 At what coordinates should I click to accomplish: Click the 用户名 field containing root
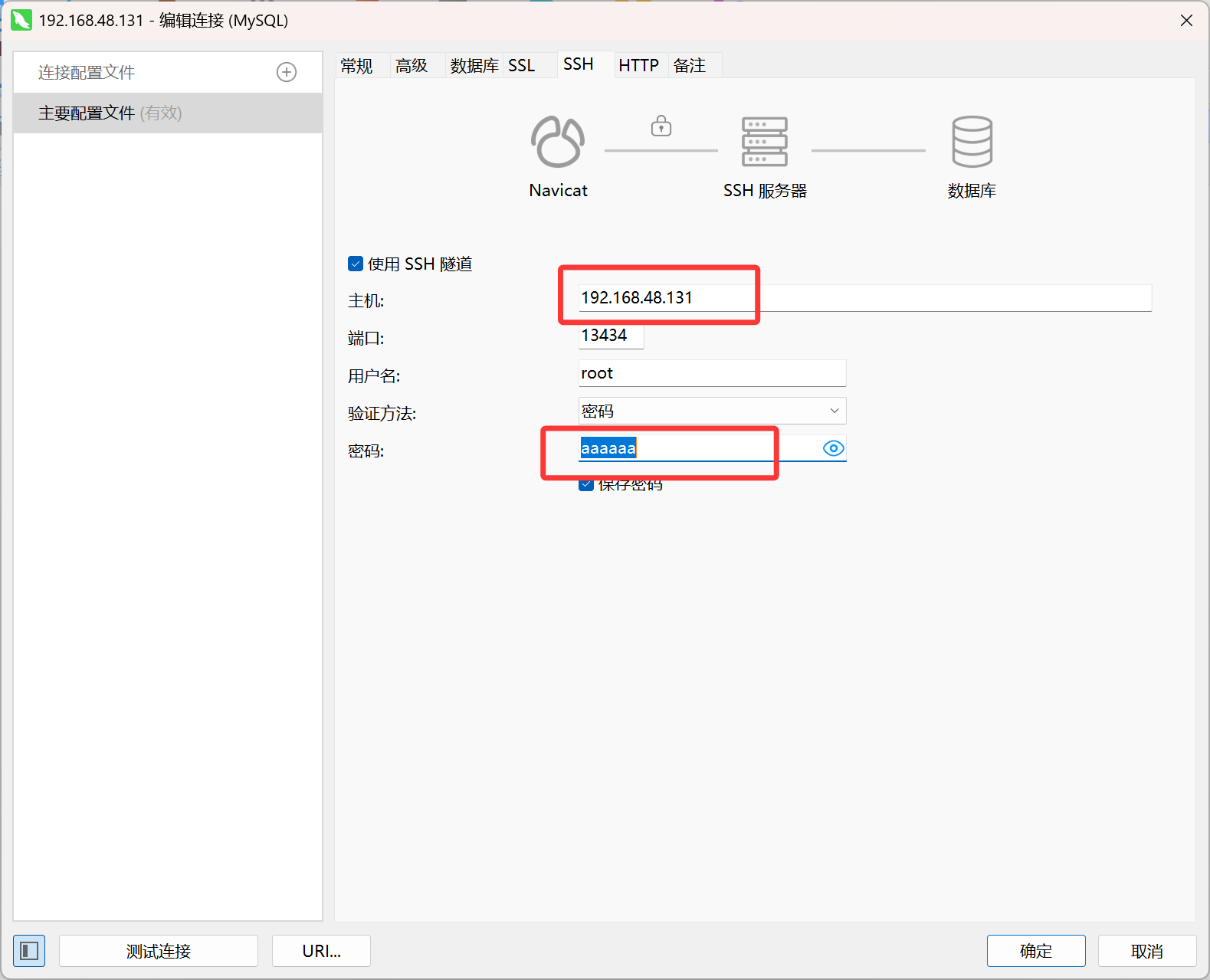tap(712, 373)
